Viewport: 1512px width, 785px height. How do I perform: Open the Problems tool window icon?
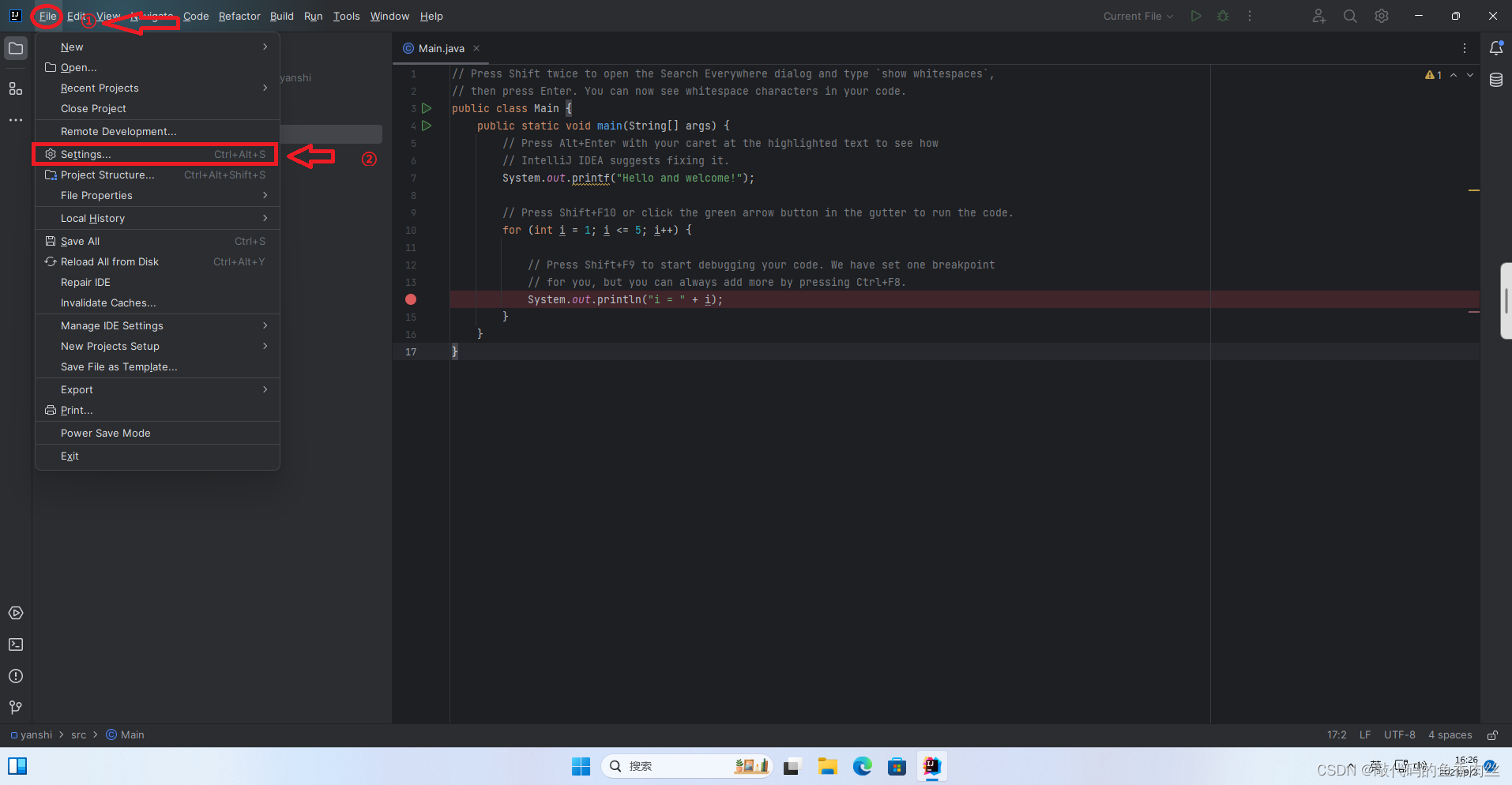16,676
